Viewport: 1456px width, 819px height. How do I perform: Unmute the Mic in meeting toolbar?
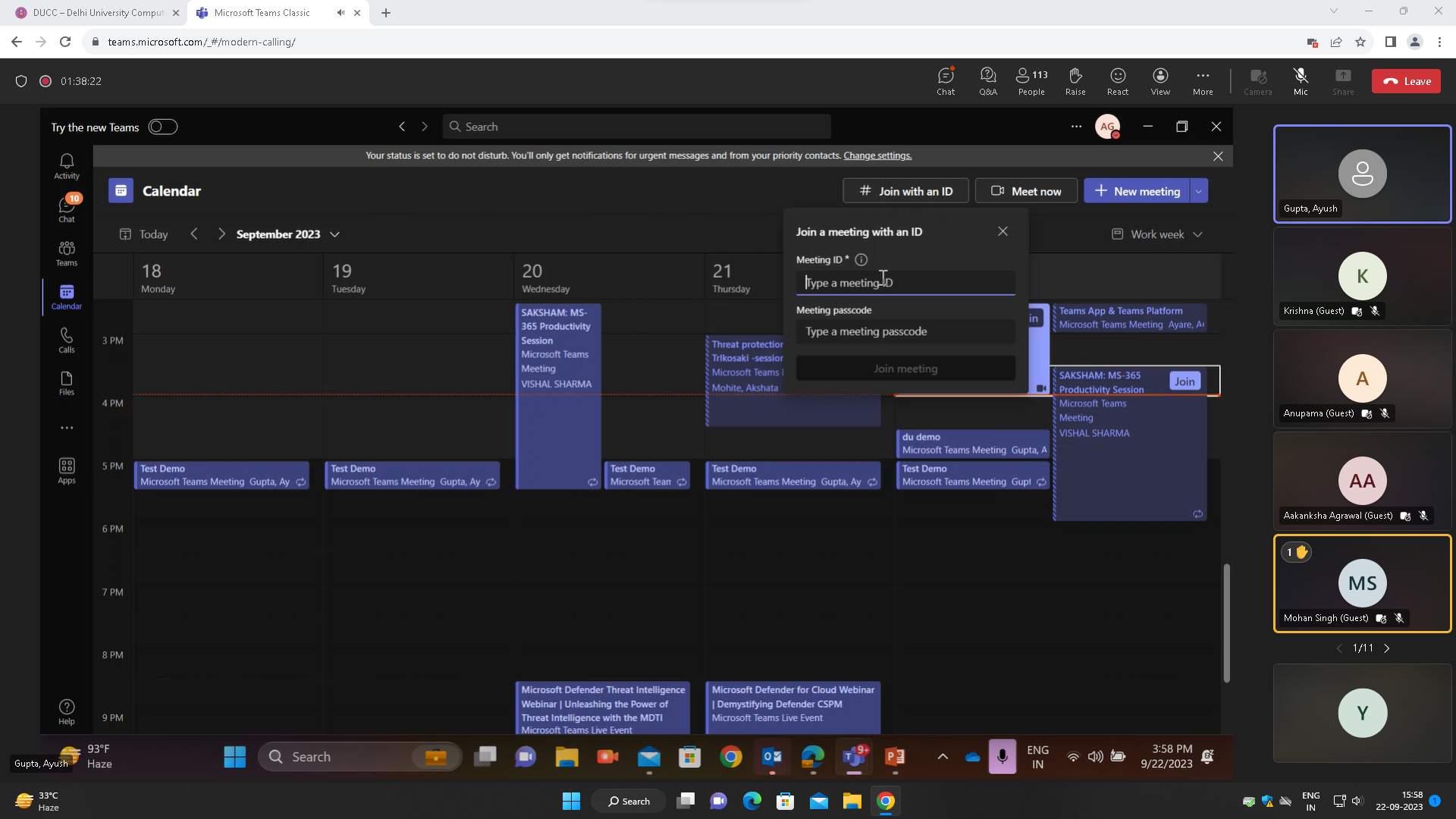[x=1301, y=81]
